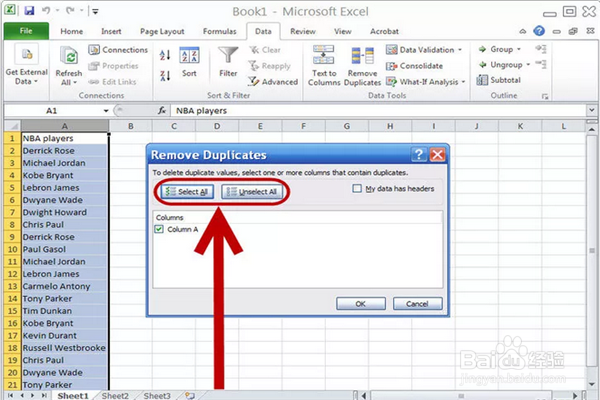
Task: Click the Refresh All icon
Action: [x=69, y=57]
